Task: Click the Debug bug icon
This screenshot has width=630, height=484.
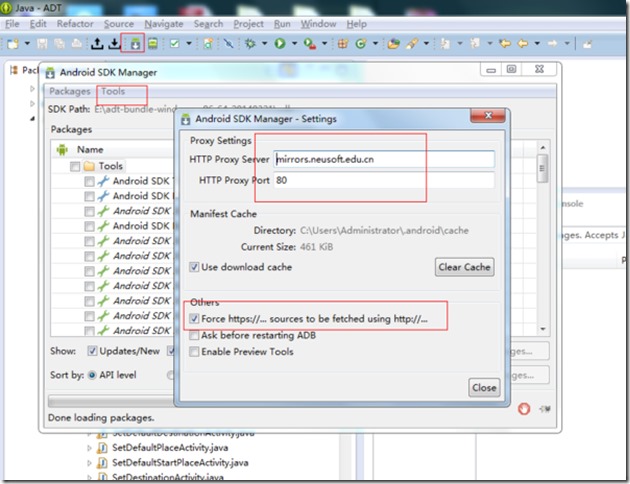Action: (x=250, y=43)
